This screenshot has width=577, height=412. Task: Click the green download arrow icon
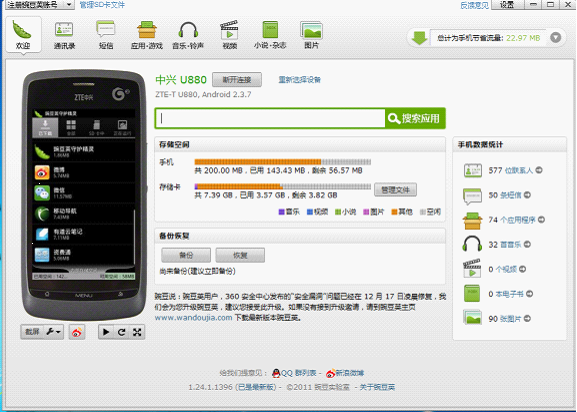click(x=419, y=38)
